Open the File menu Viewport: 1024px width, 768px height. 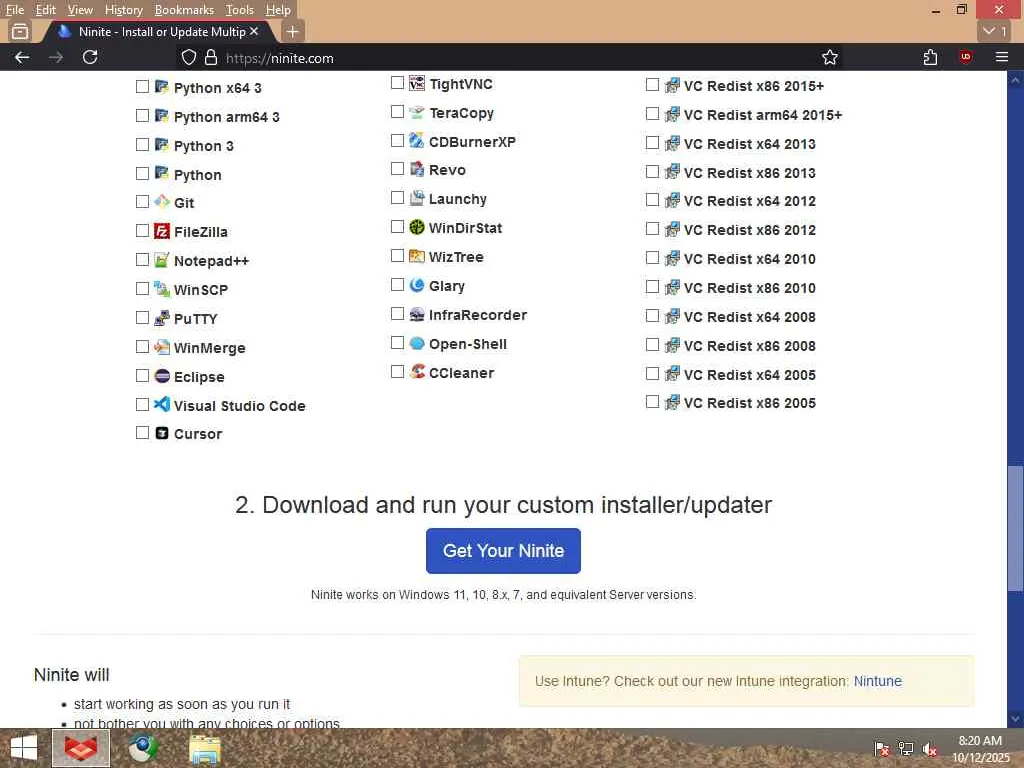(x=14, y=10)
